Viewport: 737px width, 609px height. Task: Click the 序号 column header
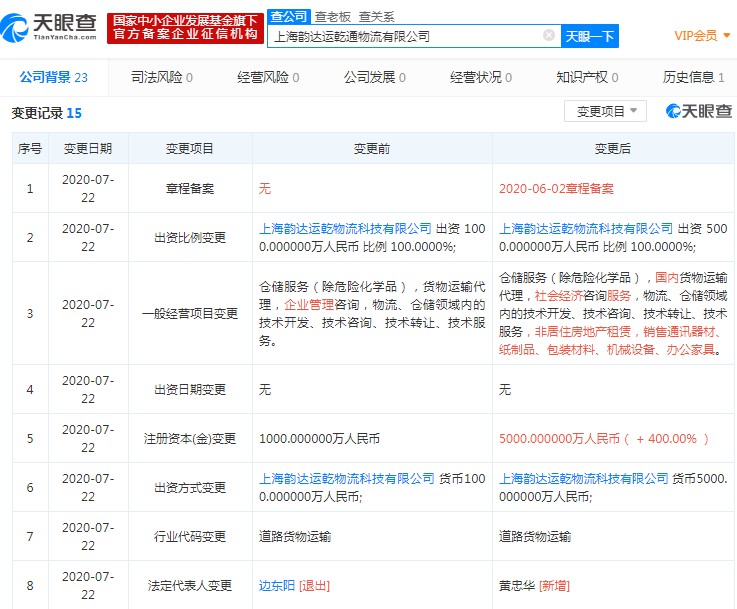point(30,148)
